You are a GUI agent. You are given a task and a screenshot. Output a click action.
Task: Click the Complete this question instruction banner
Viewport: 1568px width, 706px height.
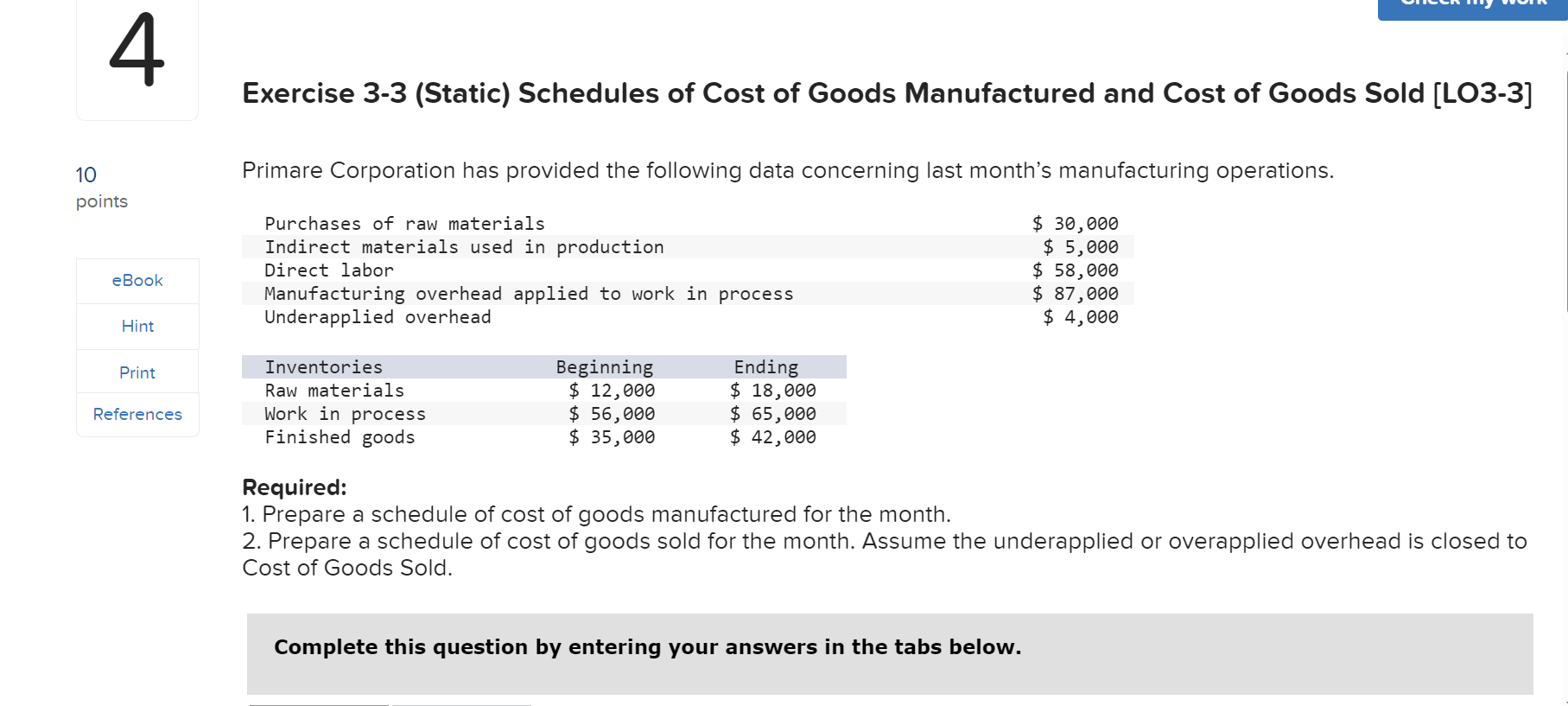coord(646,646)
